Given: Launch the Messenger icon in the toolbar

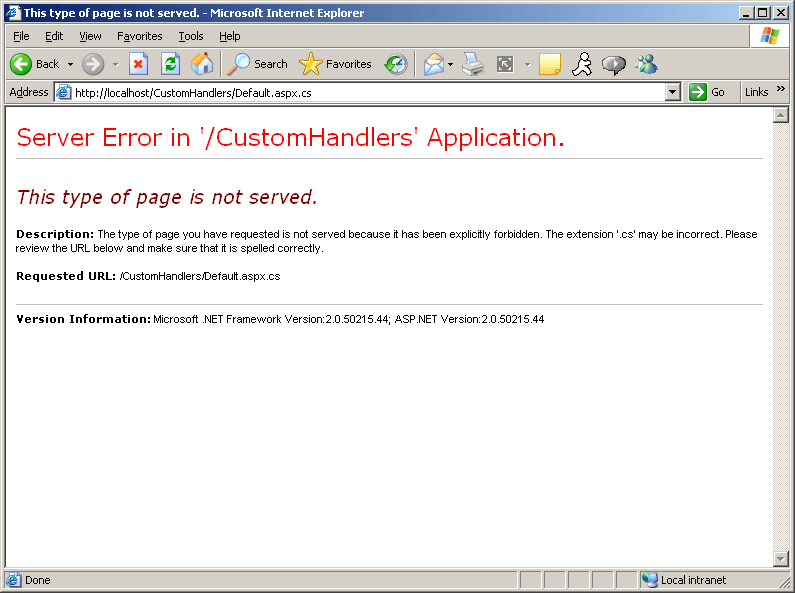Looking at the screenshot, I should pyautogui.click(x=646, y=64).
